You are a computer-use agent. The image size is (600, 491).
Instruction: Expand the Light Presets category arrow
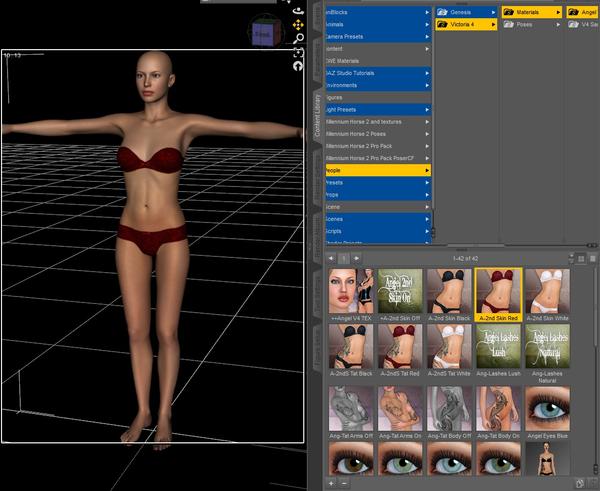427,110
